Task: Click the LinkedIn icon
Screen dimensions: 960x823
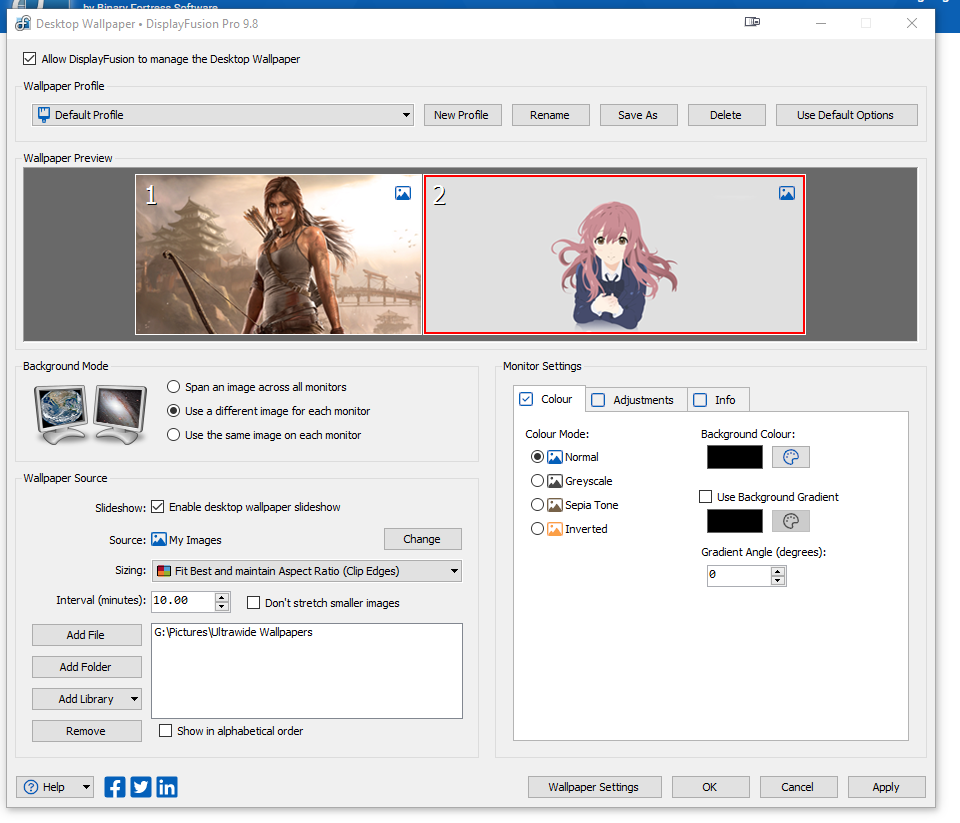Action: [167, 787]
